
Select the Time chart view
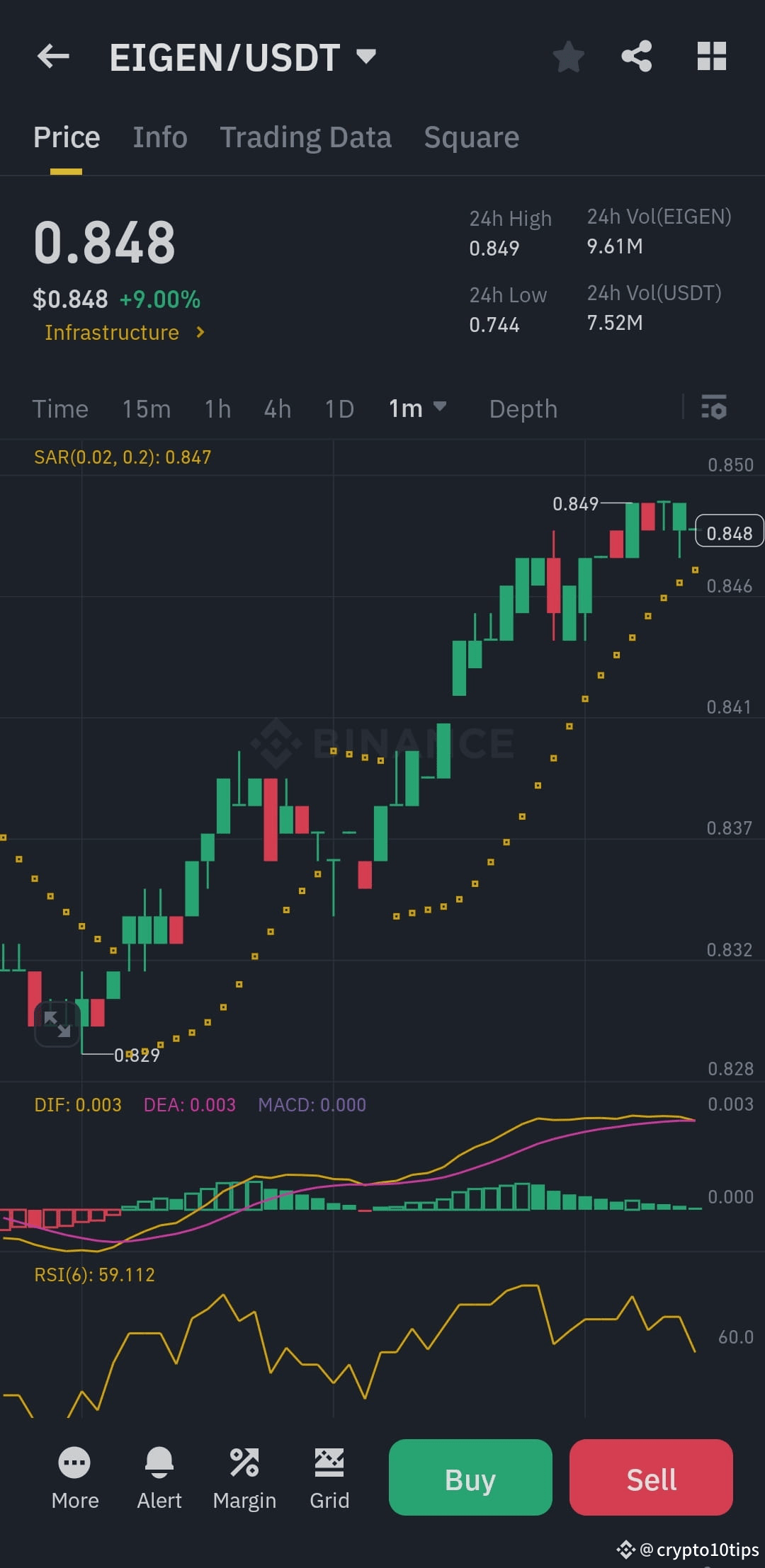pos(60,408)
